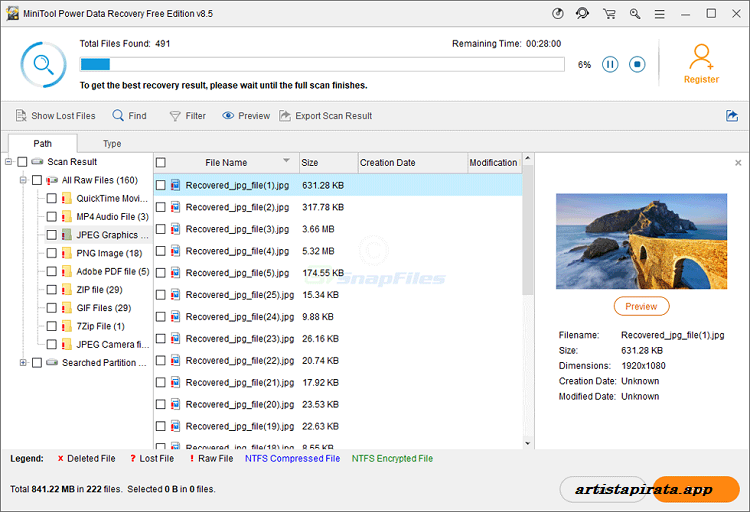The width and height of the screenshot is (750, 512).
Task: Click file icon of Recovered_jpg_file(22).jpg
Action: [176, 360]
